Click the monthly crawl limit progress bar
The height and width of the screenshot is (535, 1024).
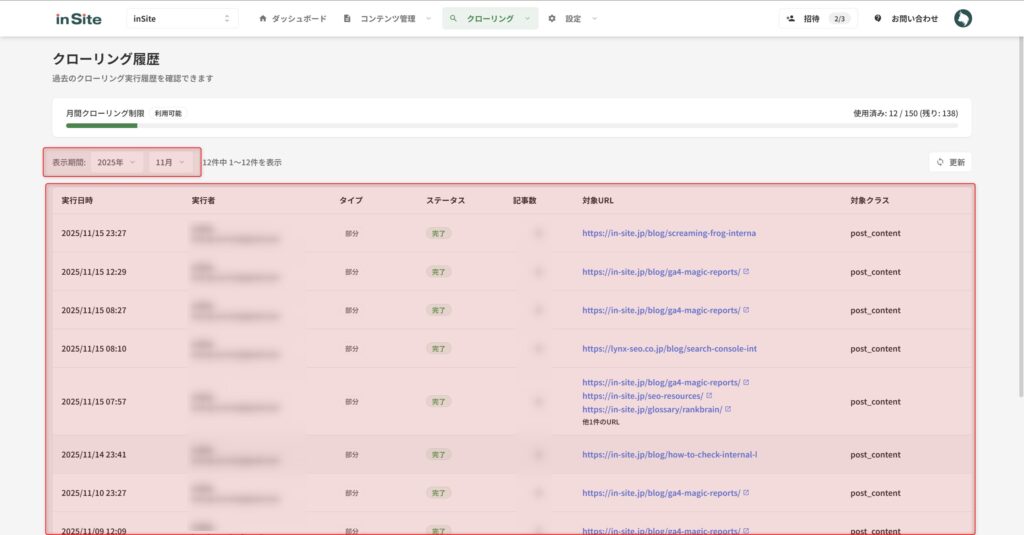511,126
